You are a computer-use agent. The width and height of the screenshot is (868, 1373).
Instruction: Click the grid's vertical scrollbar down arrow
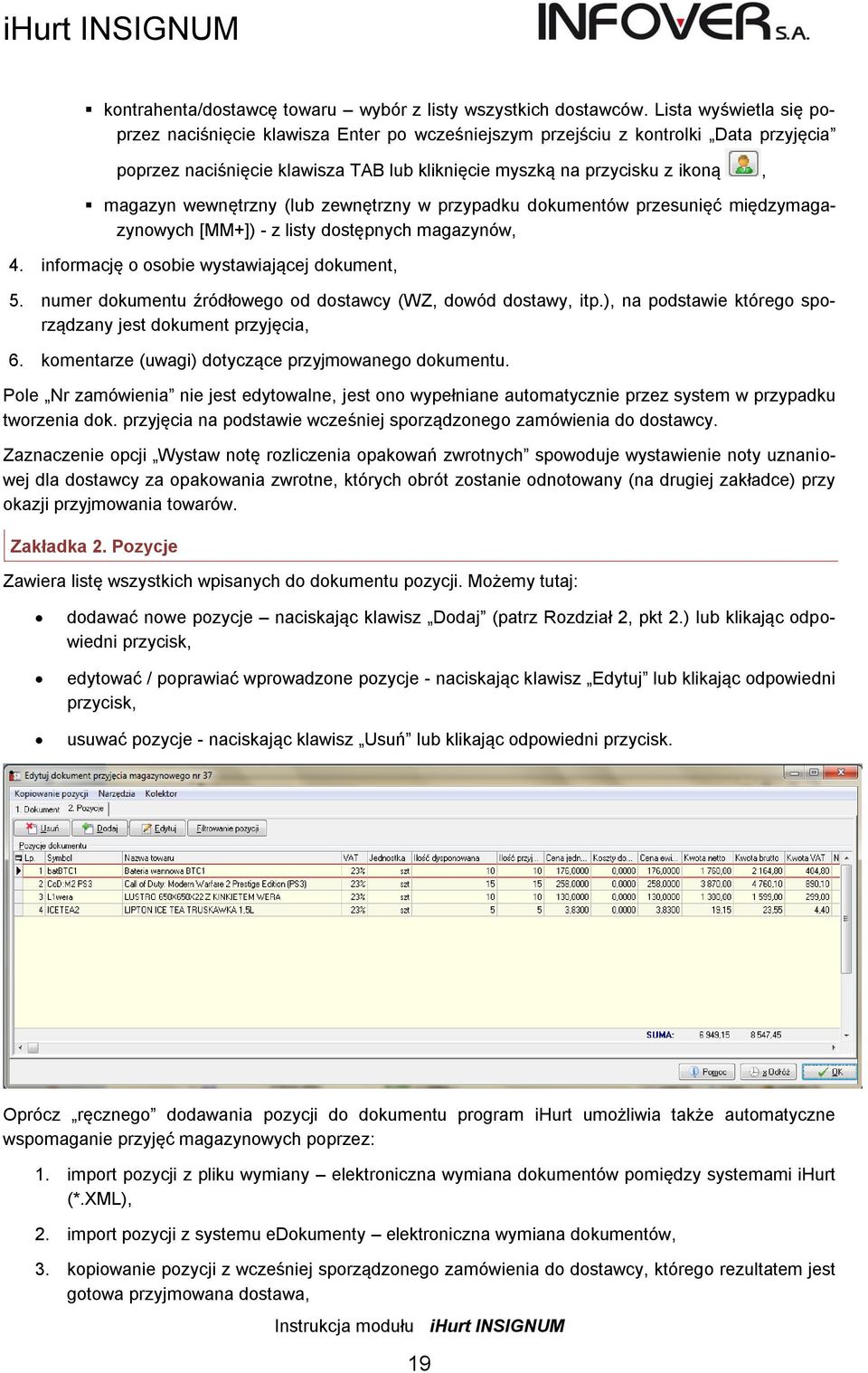click(x=846, y=1034)
